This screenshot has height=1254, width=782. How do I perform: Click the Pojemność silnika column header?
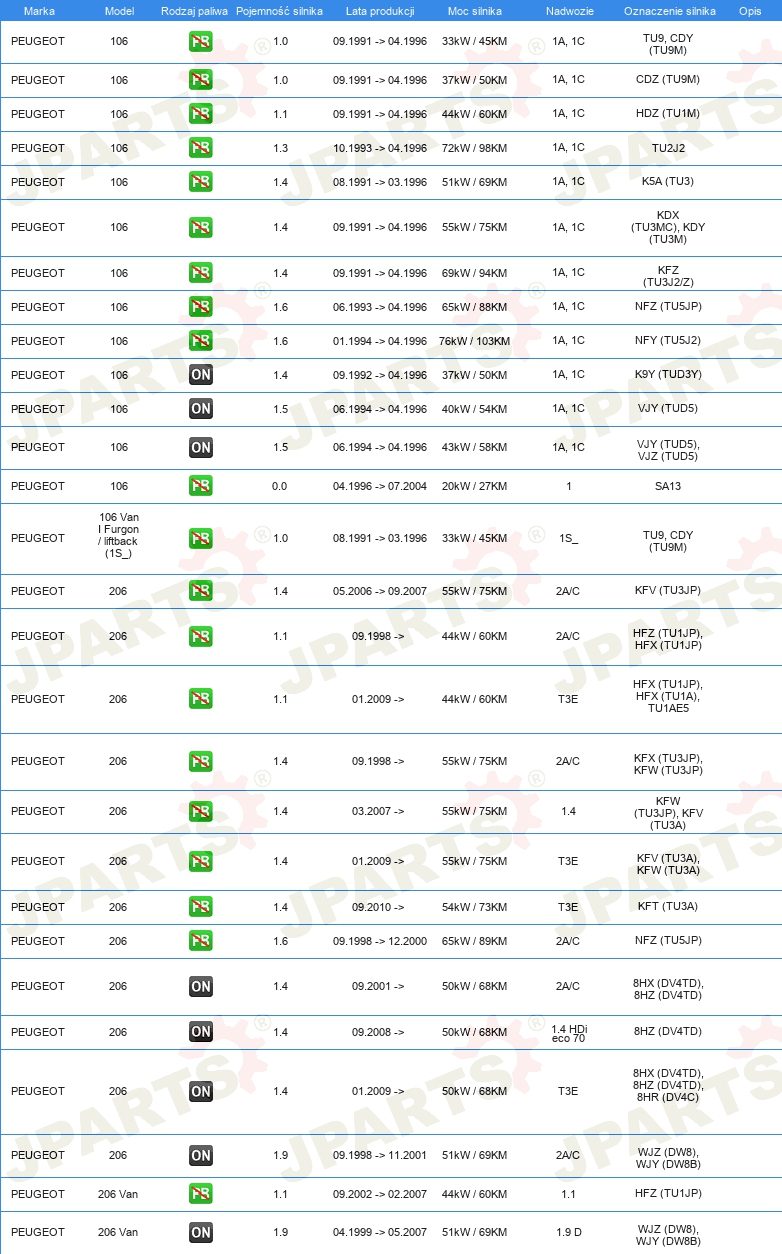(x=280, y=10)
